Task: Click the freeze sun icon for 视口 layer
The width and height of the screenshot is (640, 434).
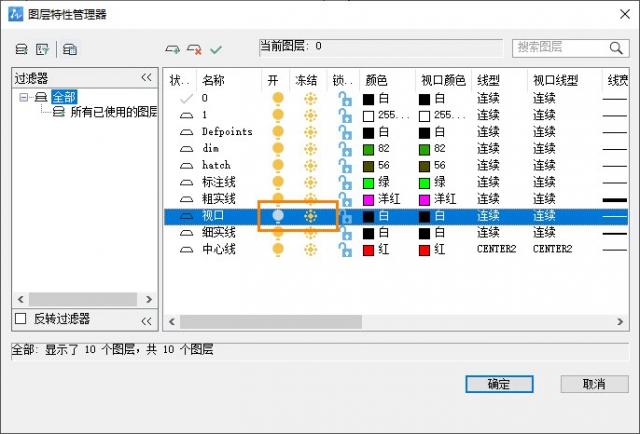Action: 311,215
